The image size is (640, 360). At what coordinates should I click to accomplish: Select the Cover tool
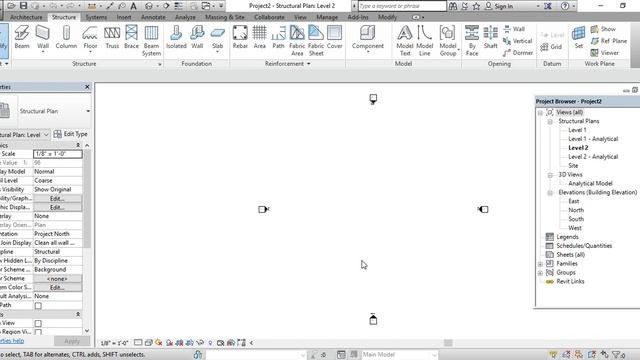(335, 38)
